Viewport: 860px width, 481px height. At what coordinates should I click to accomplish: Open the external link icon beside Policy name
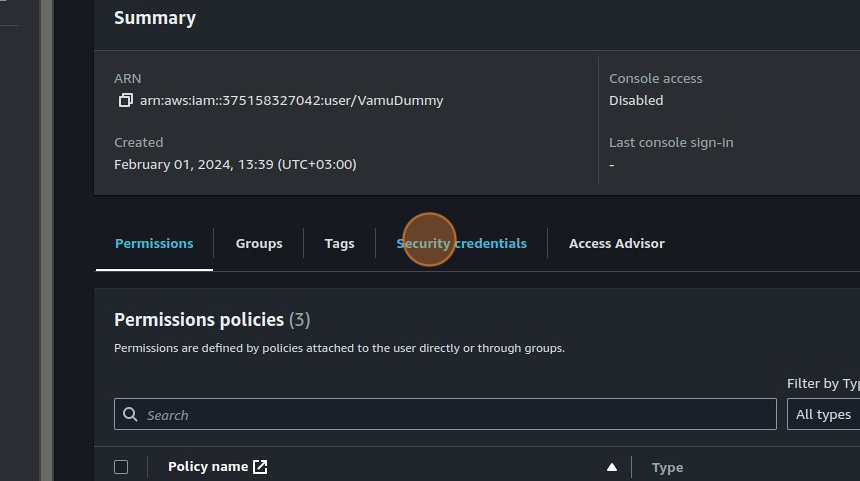click(x=260, y=466)
